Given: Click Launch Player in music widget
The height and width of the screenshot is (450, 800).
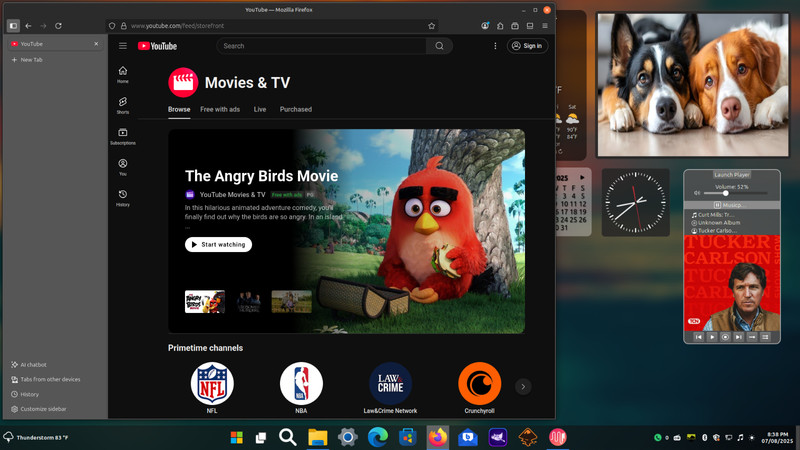Looking at the screenshot, I should click(x=732, y=174).
